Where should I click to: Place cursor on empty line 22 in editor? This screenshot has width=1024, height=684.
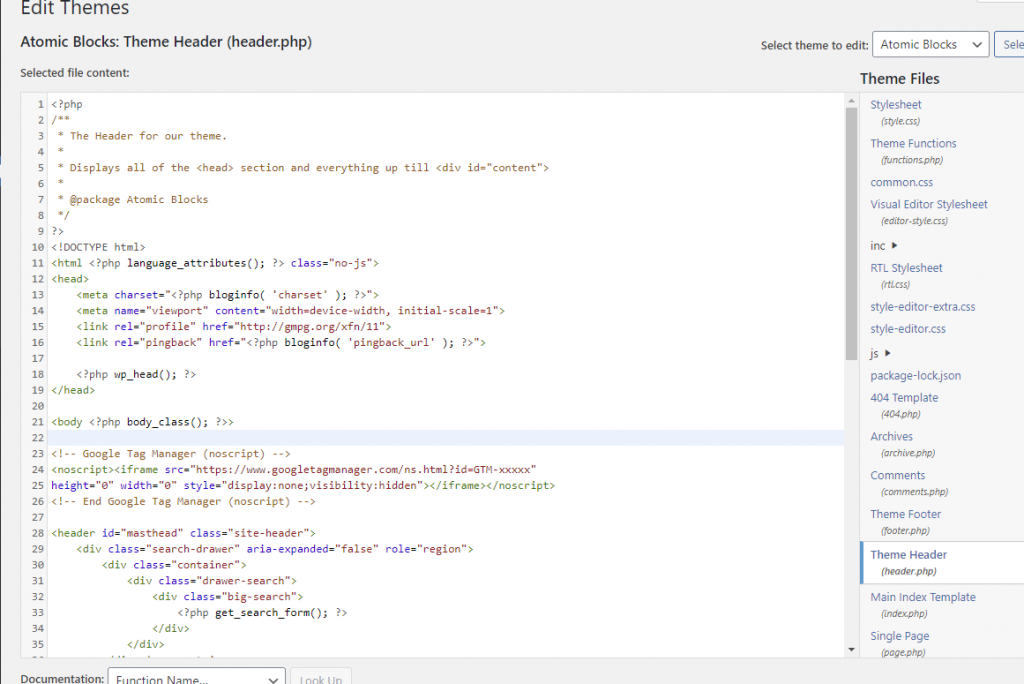click(x=400, y=437)
